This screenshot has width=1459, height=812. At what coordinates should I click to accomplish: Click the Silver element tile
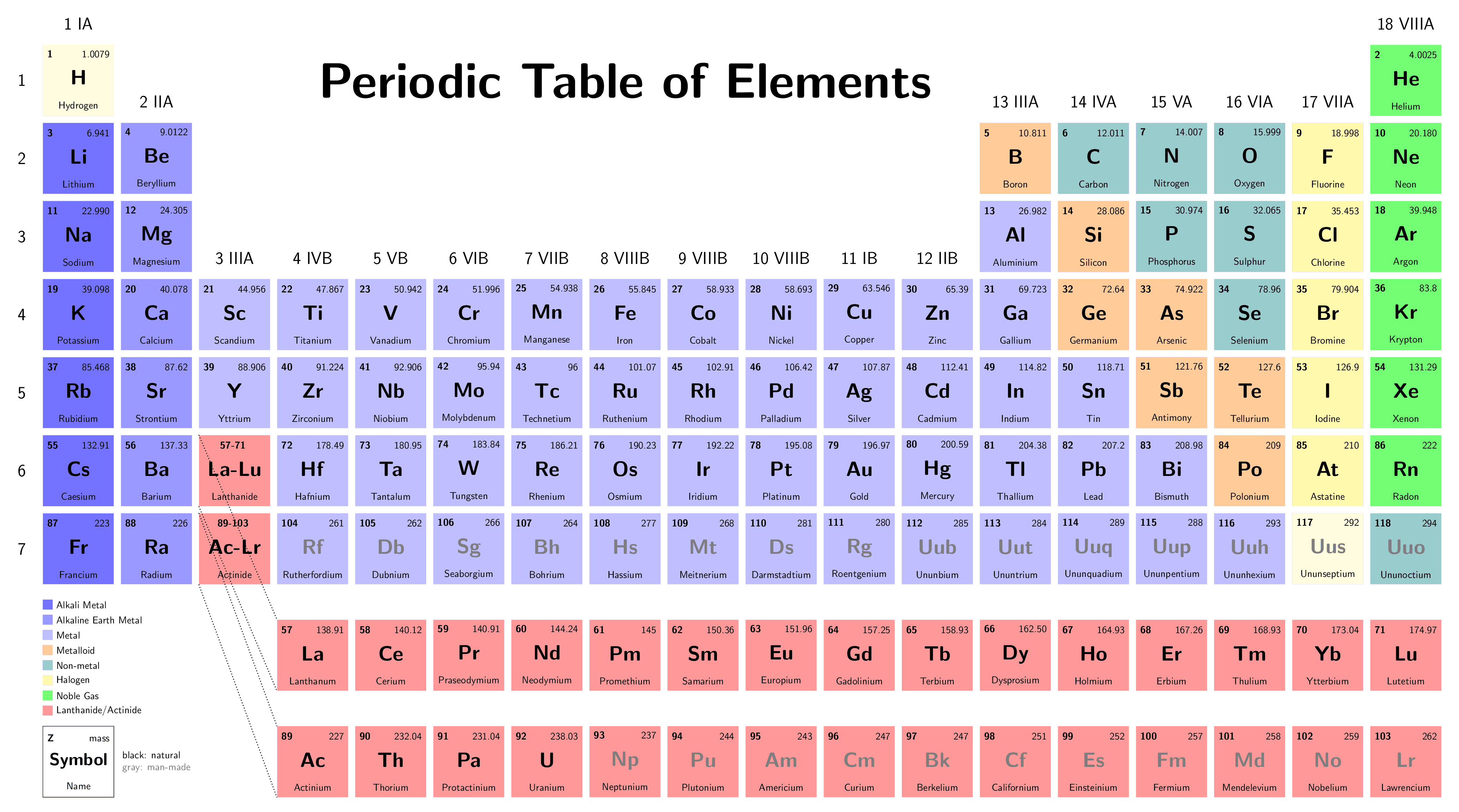coord(859,392)
